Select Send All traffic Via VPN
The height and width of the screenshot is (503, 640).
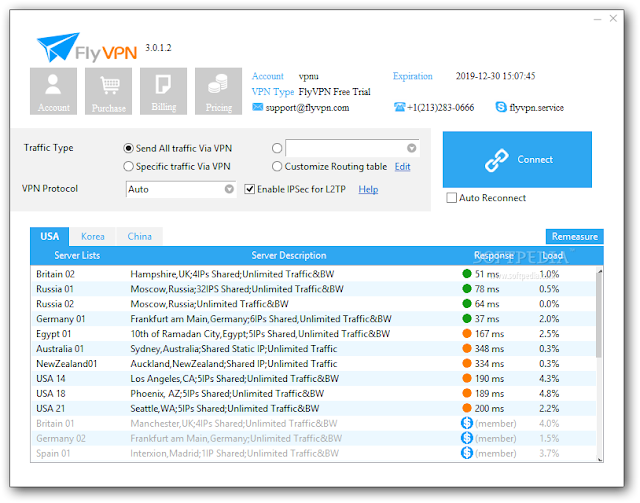128,148
